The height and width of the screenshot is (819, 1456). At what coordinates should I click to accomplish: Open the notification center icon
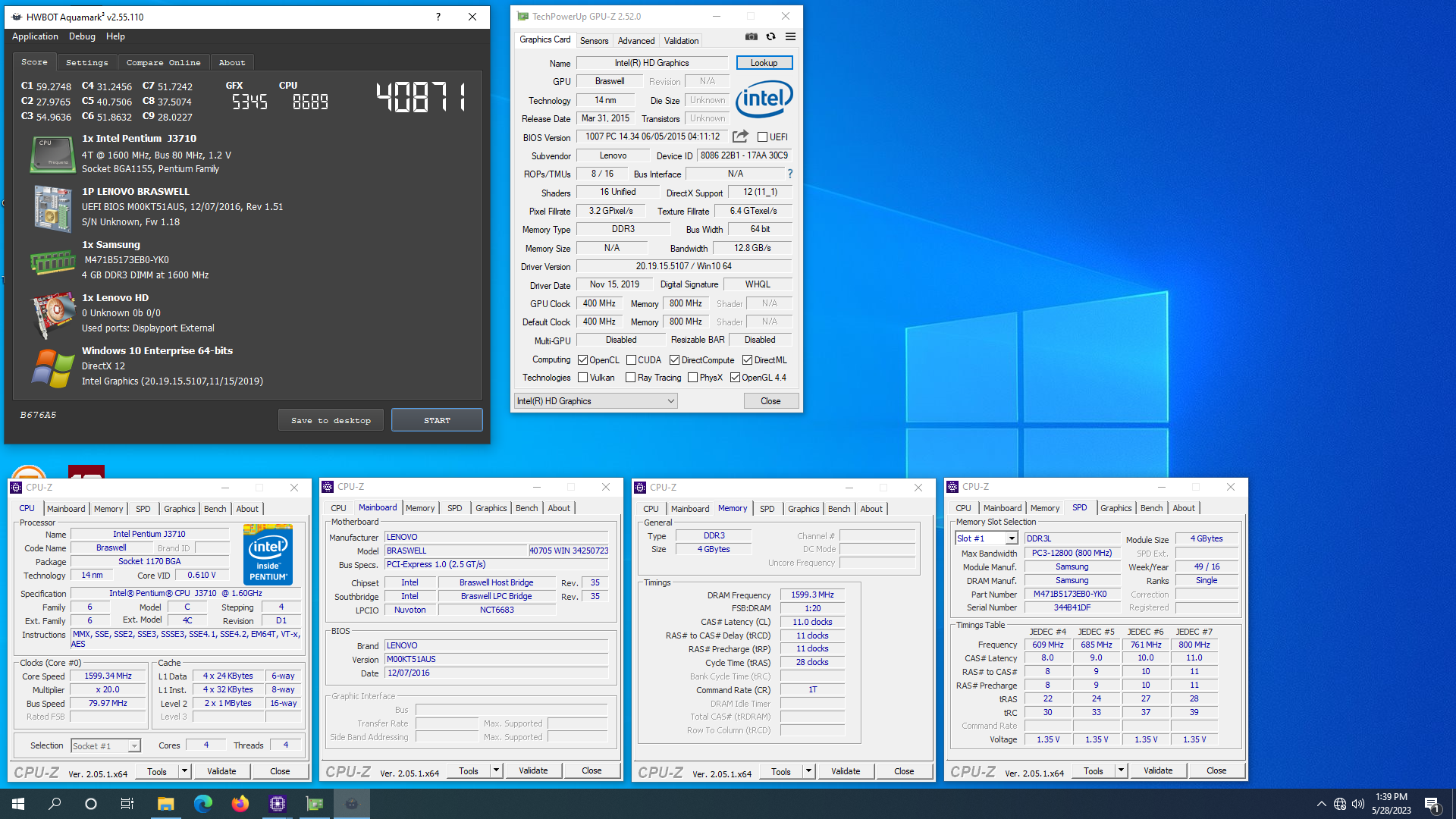pos(1432,804)
